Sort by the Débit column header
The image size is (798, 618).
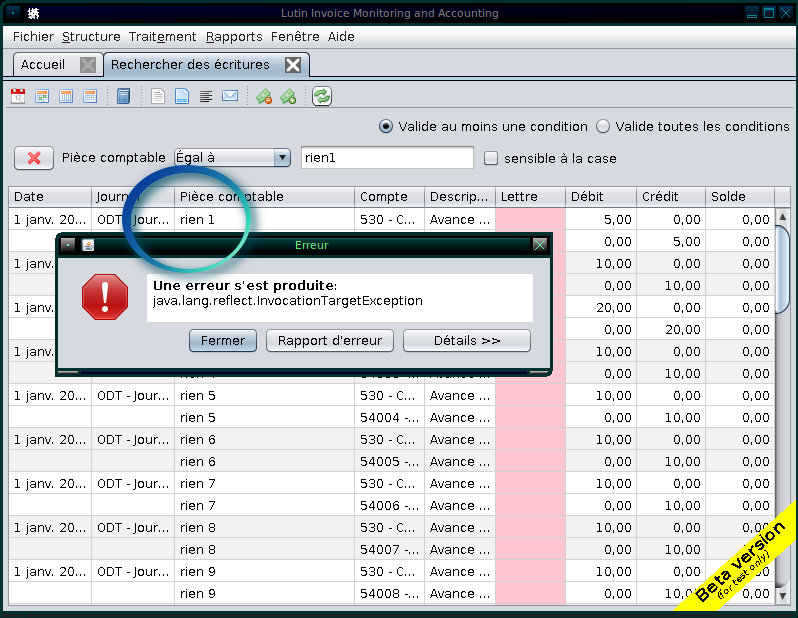click(601, 196)
